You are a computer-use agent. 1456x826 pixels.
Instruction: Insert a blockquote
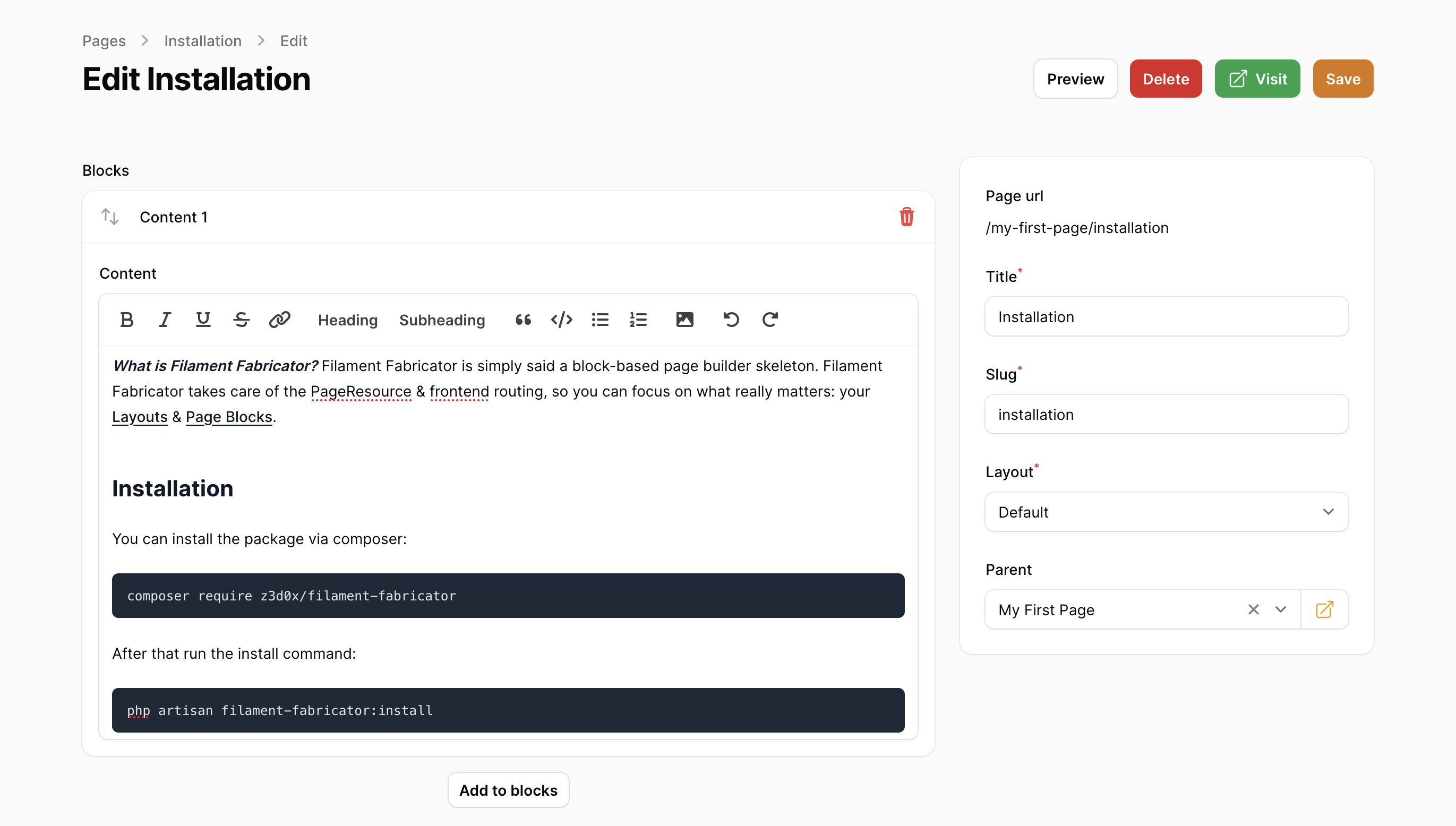523,320
